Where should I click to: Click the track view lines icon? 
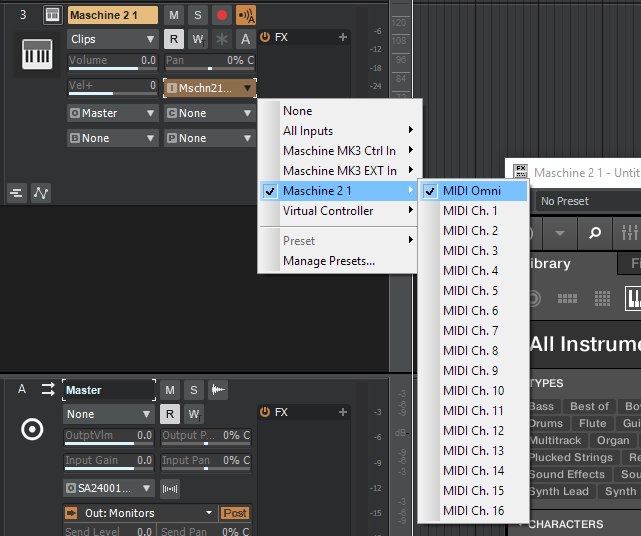pyautogui.click(x=16, y=193)
